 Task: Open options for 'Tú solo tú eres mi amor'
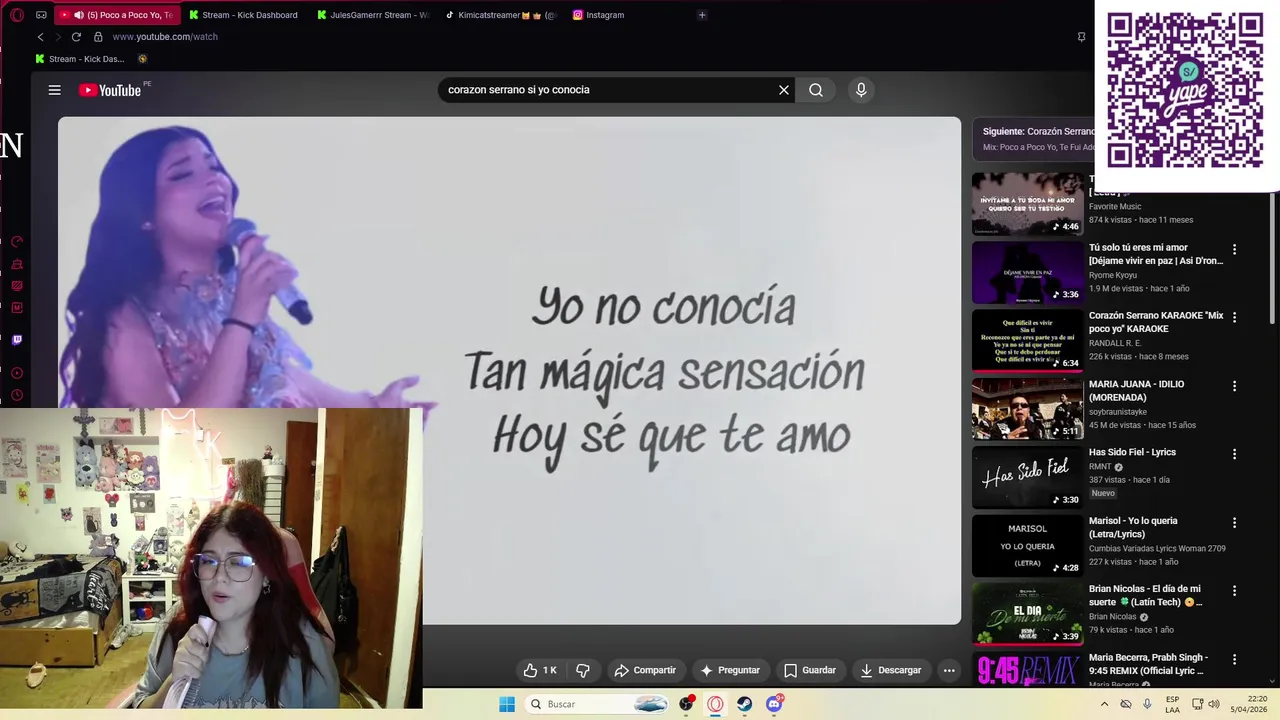coord(1234,249)
